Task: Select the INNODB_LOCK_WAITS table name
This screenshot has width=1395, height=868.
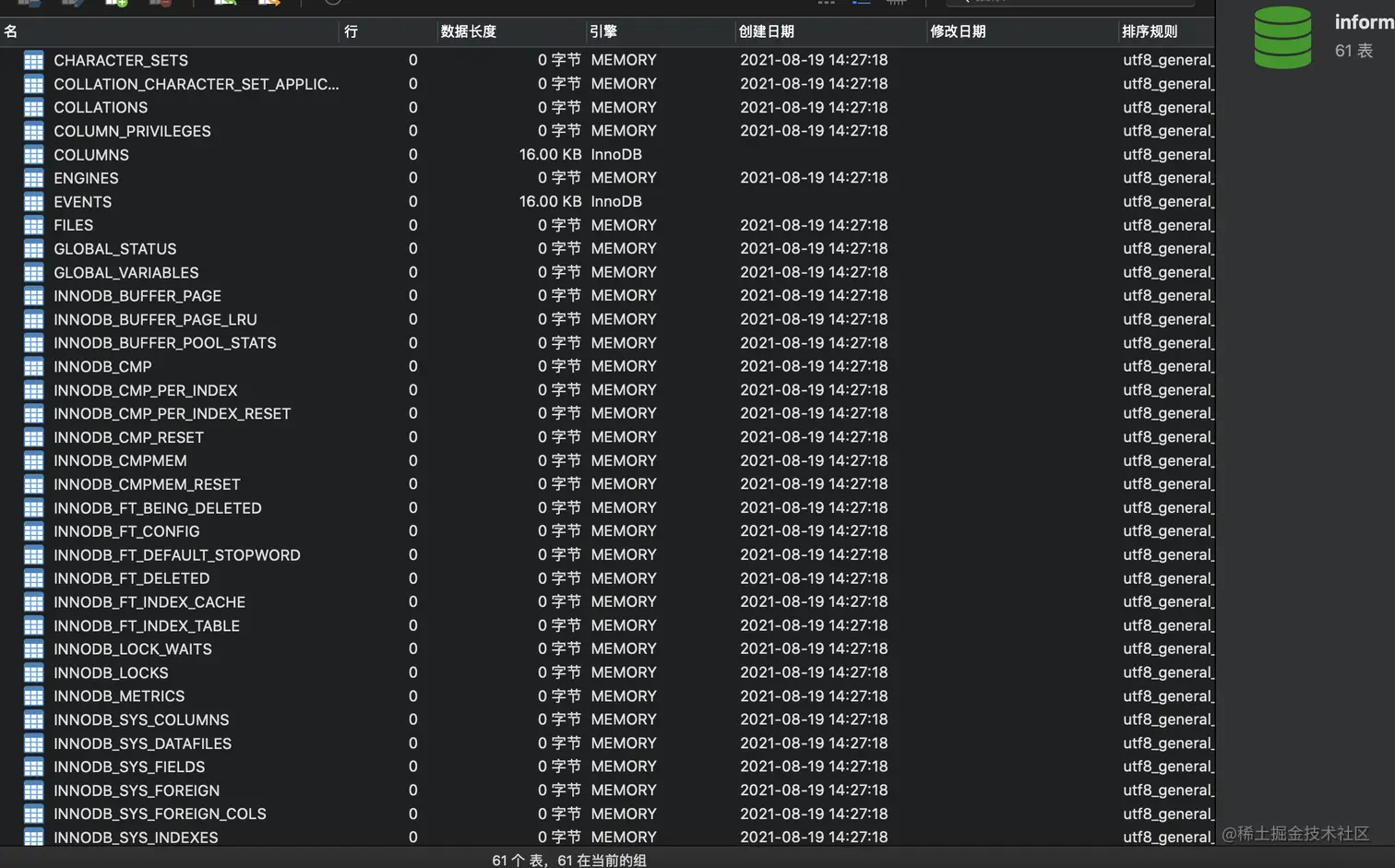Action: tap(133, 649)
